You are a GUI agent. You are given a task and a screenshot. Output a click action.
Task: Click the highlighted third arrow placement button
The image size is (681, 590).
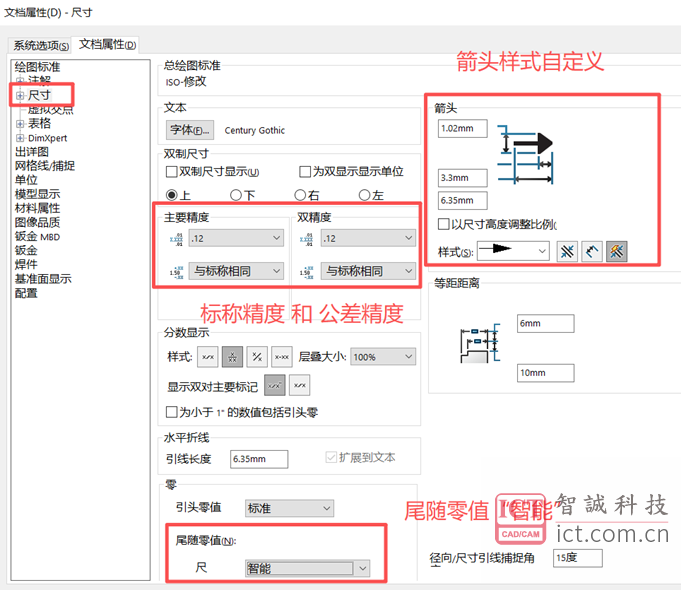coord(617,252)
